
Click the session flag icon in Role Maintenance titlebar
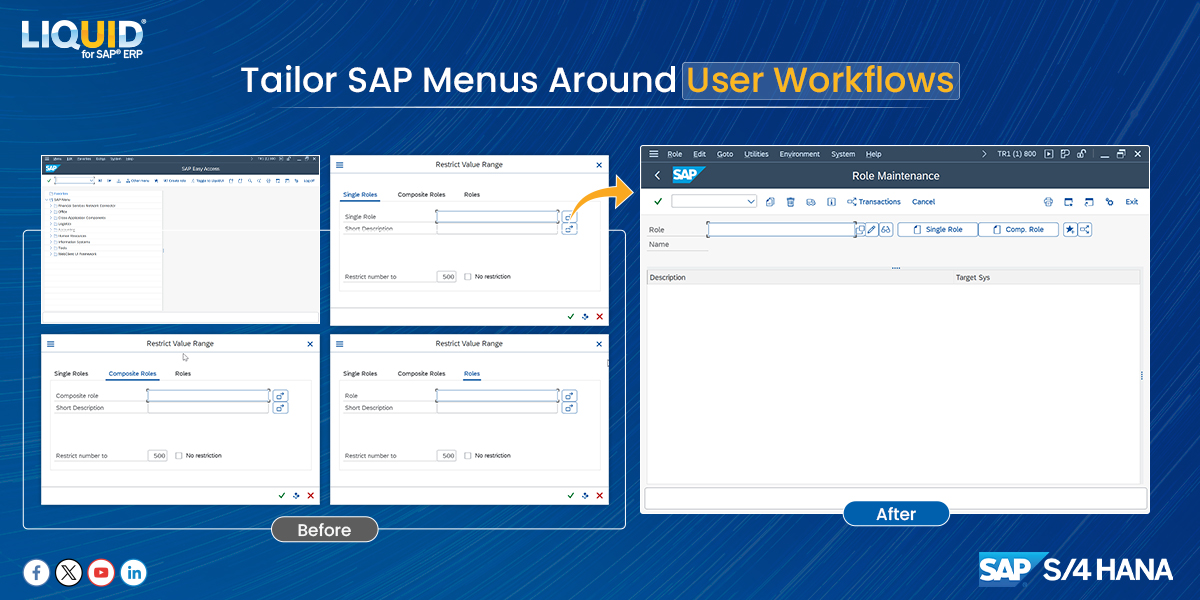tap(1066, 154)
